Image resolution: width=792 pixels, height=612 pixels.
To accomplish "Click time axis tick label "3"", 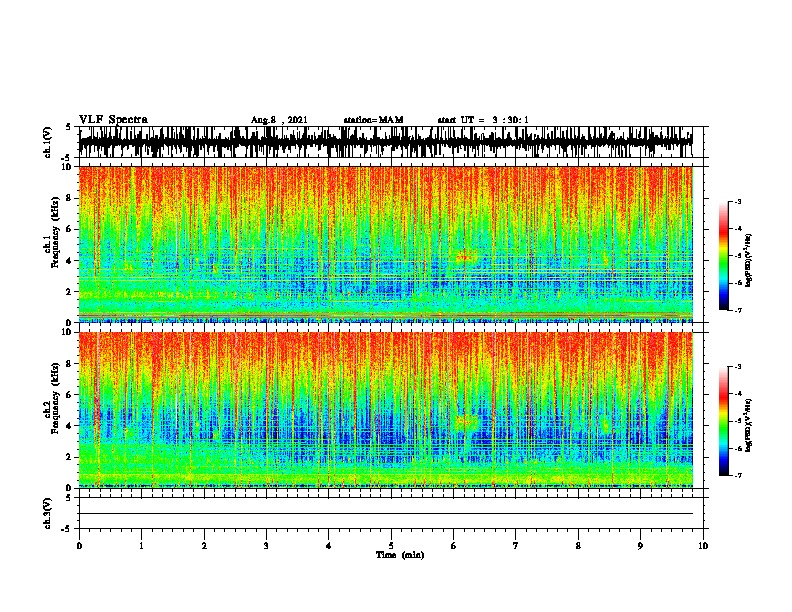I will pos(266,546).
